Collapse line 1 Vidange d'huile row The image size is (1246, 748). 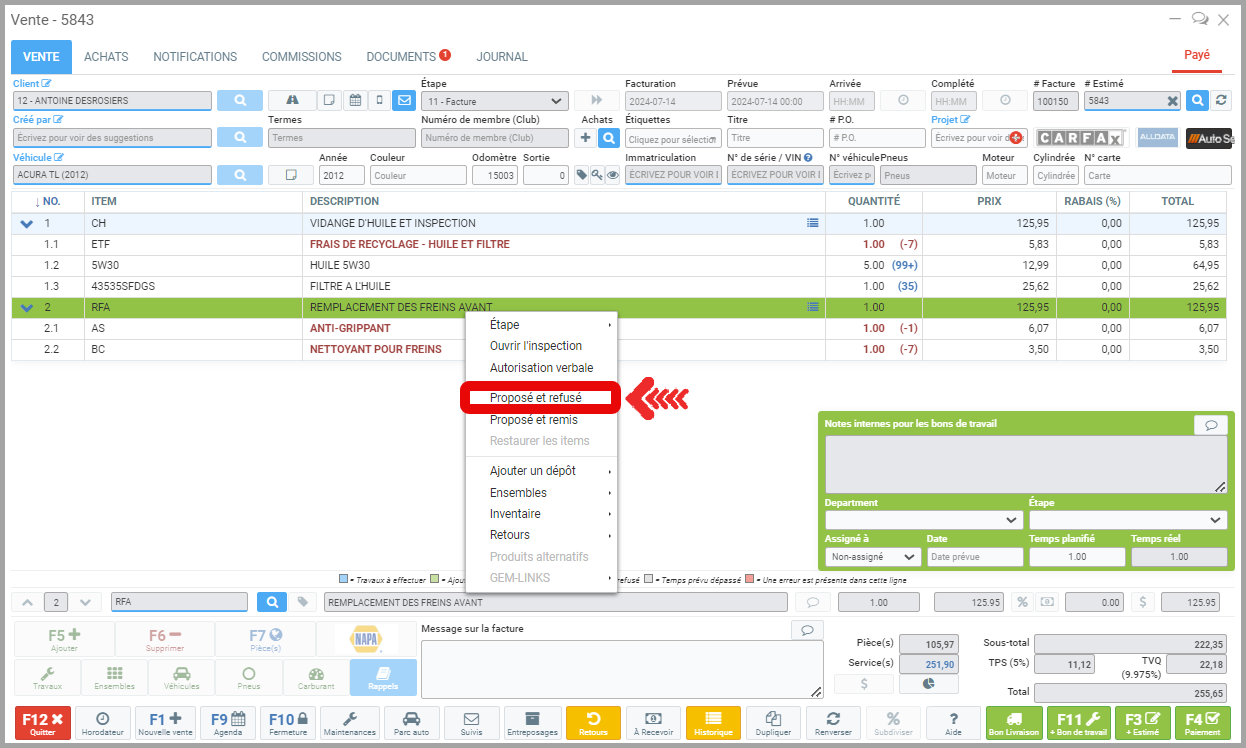(27, 224)
